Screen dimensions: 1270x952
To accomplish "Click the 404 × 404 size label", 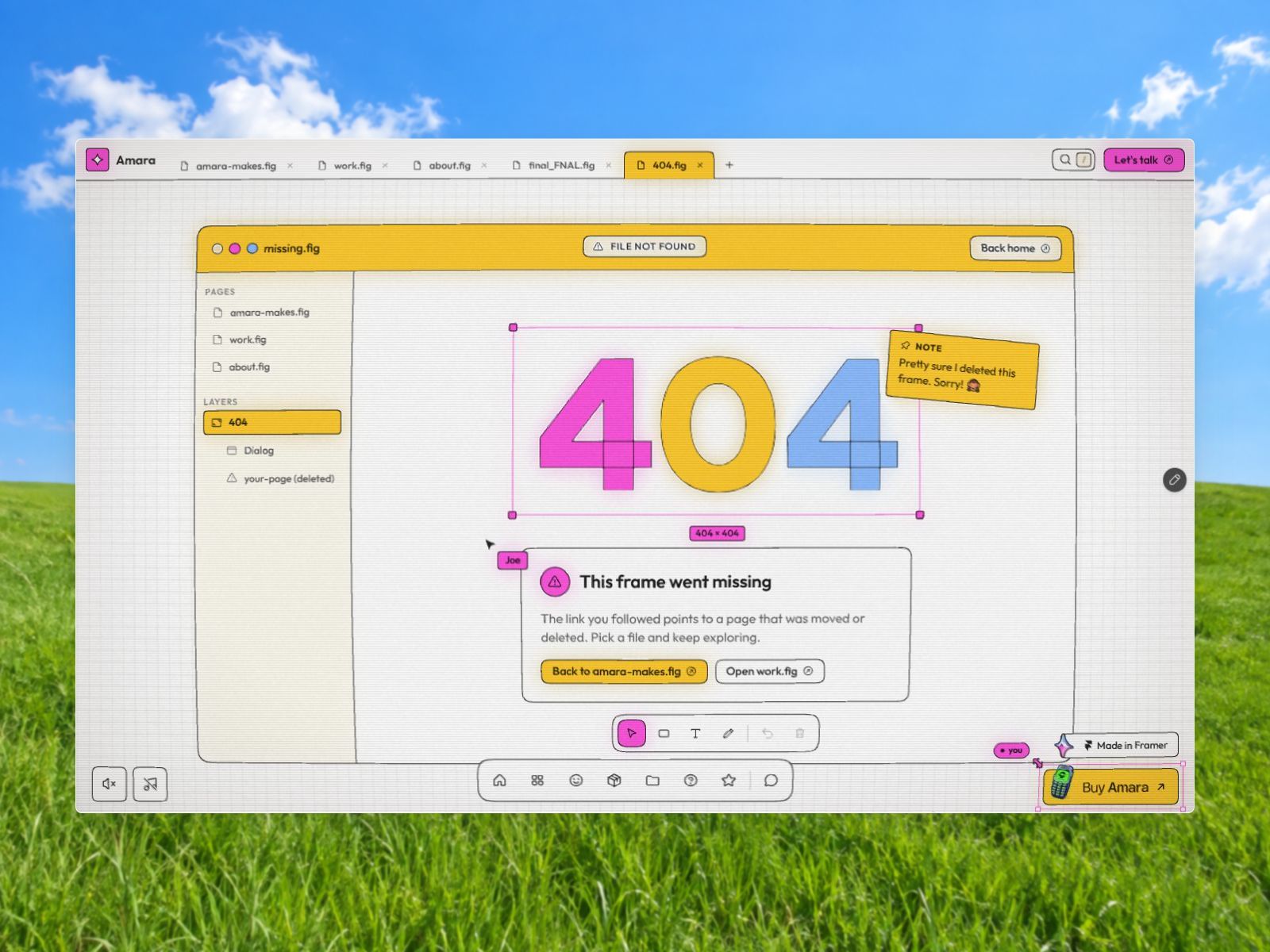I will (x=717, y=533).
